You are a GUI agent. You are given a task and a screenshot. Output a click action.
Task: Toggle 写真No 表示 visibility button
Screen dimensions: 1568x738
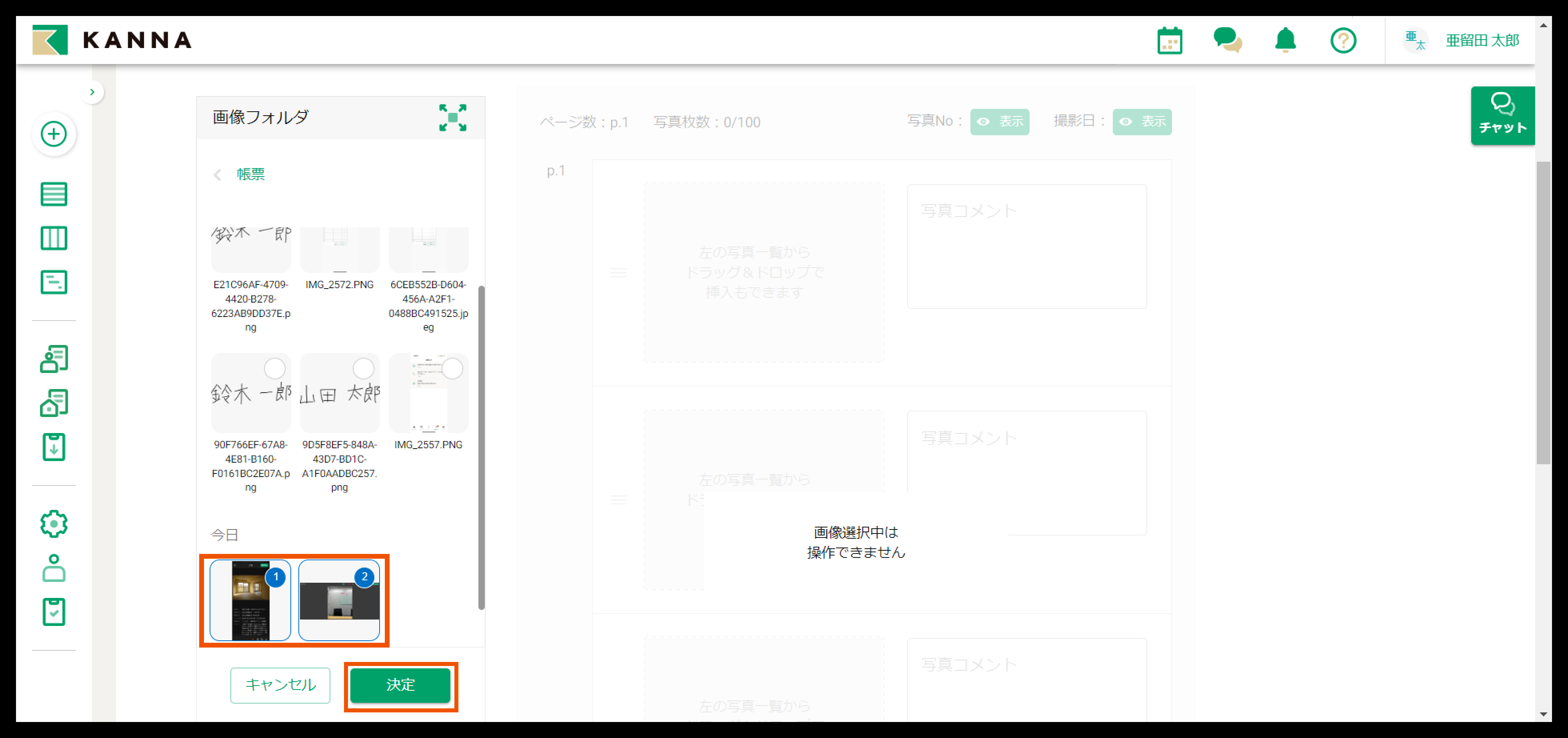pos(1000,122)
